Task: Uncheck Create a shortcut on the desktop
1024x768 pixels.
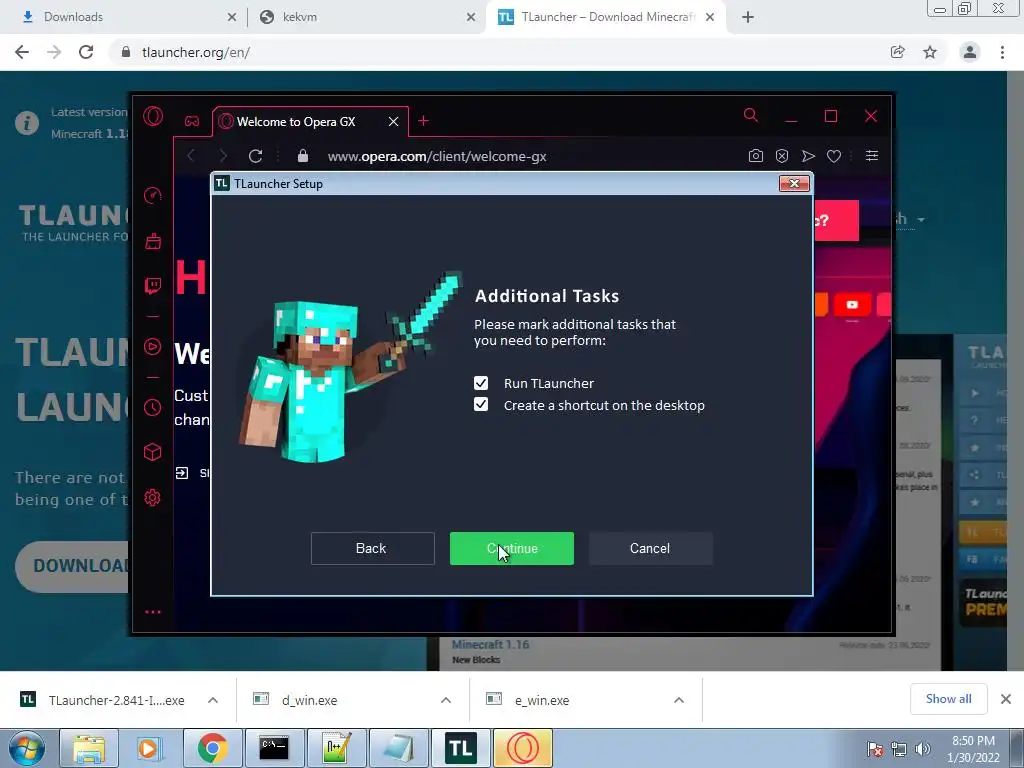Action: 481,405
